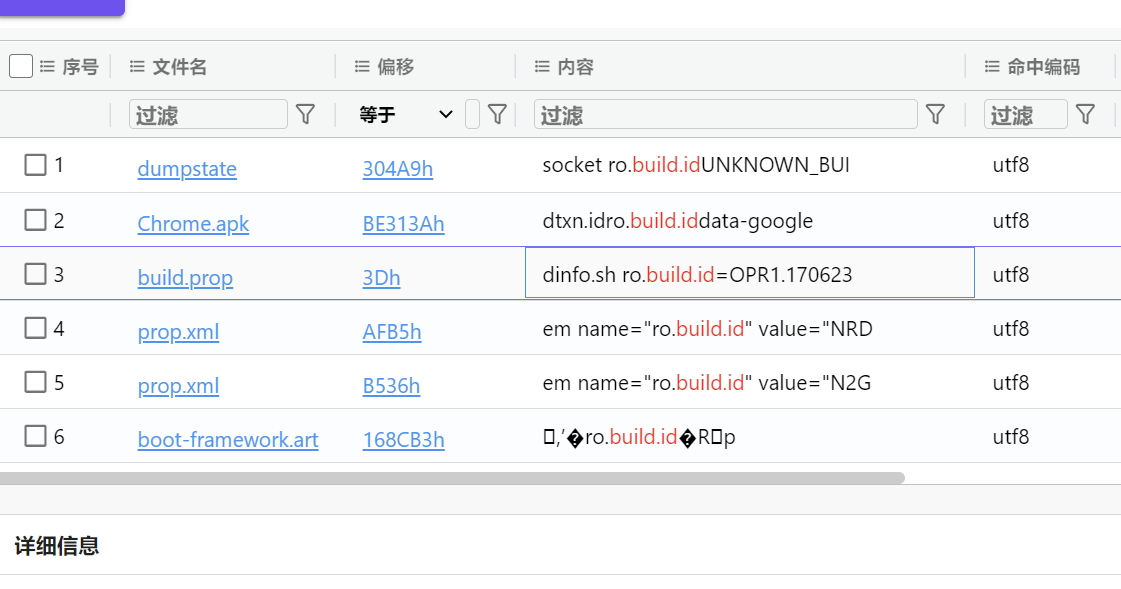The width and height of the screenshot is (1121, 589).
Task: Open the filter funnel for 命中编码 column
Action: click(x=1085, y=114)
